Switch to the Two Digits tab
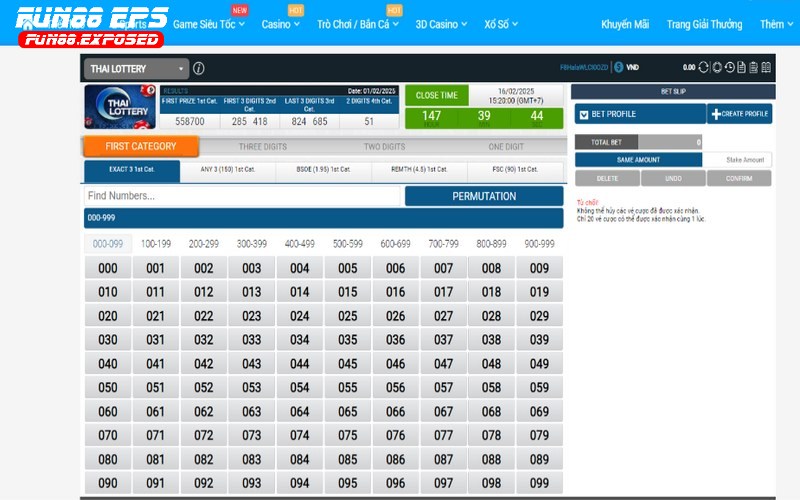 [384, 146]
